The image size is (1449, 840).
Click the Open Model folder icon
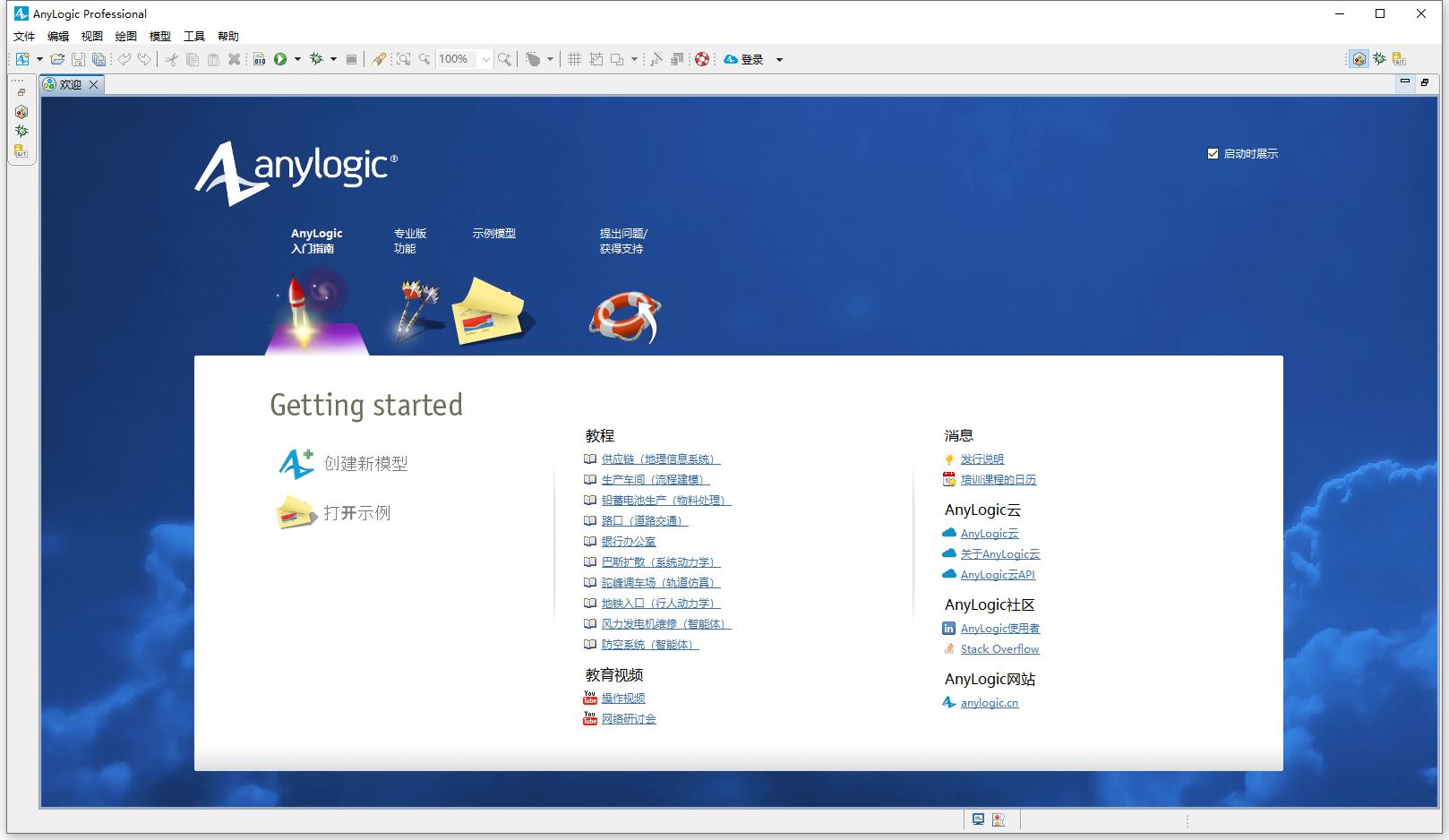tap(57, 59)
